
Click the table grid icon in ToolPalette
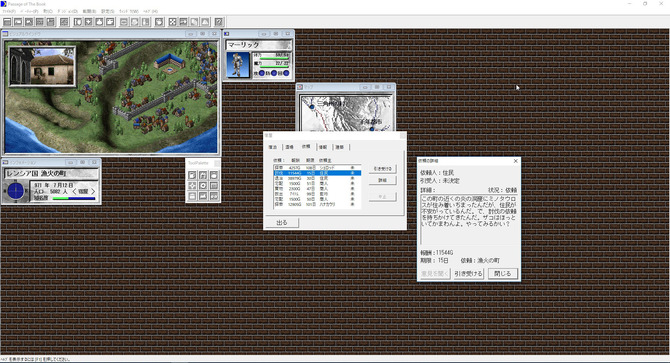click(214, 185)
